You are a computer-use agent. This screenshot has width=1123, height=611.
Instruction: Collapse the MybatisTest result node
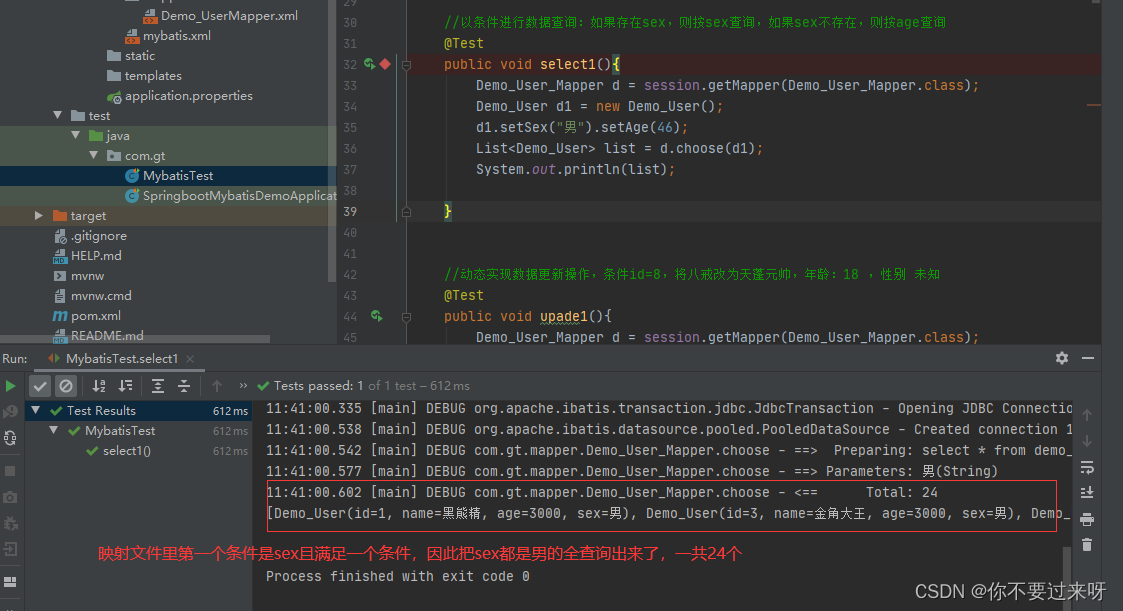[54, 430]
